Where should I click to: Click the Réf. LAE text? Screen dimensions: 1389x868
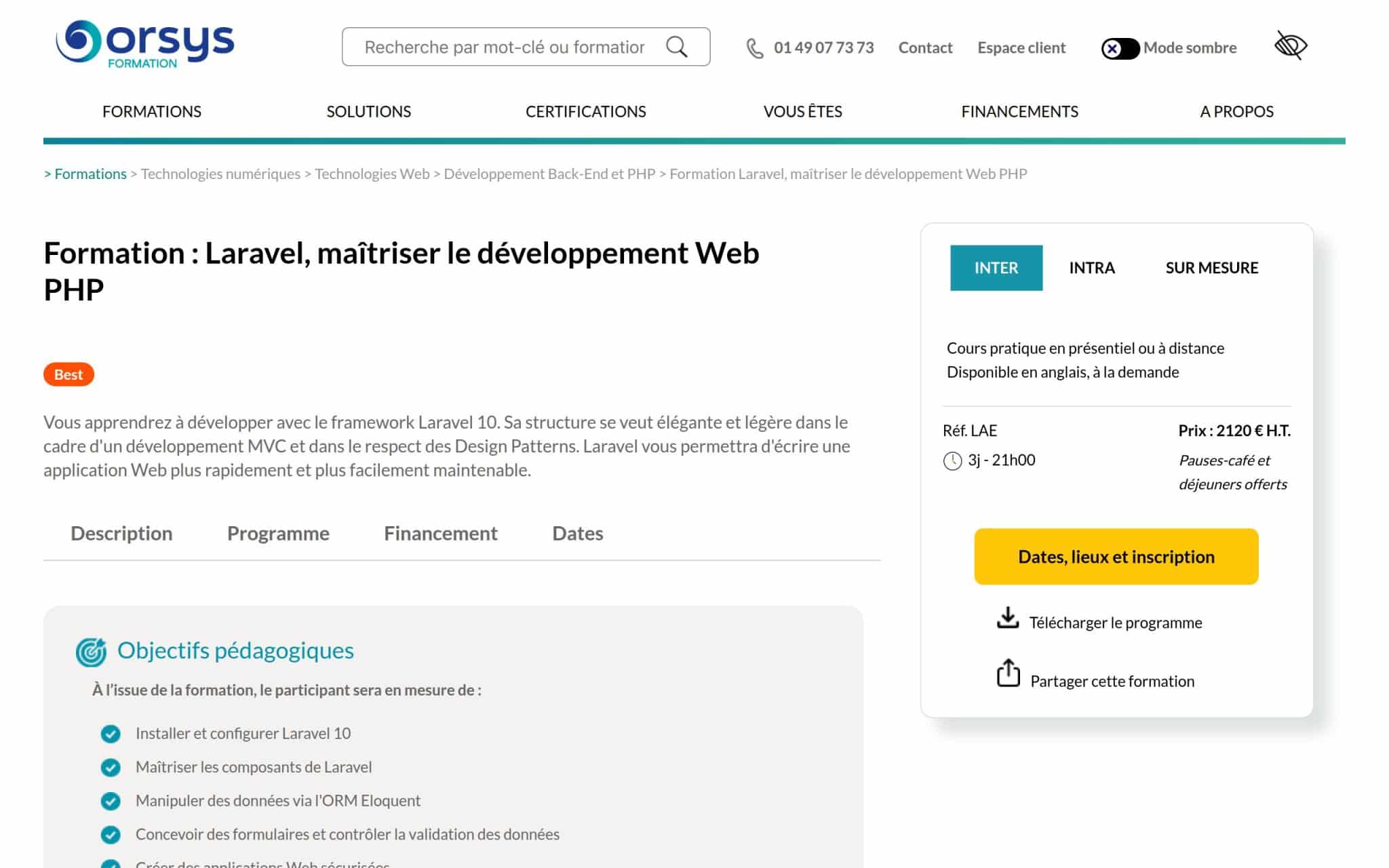(970, 431)
